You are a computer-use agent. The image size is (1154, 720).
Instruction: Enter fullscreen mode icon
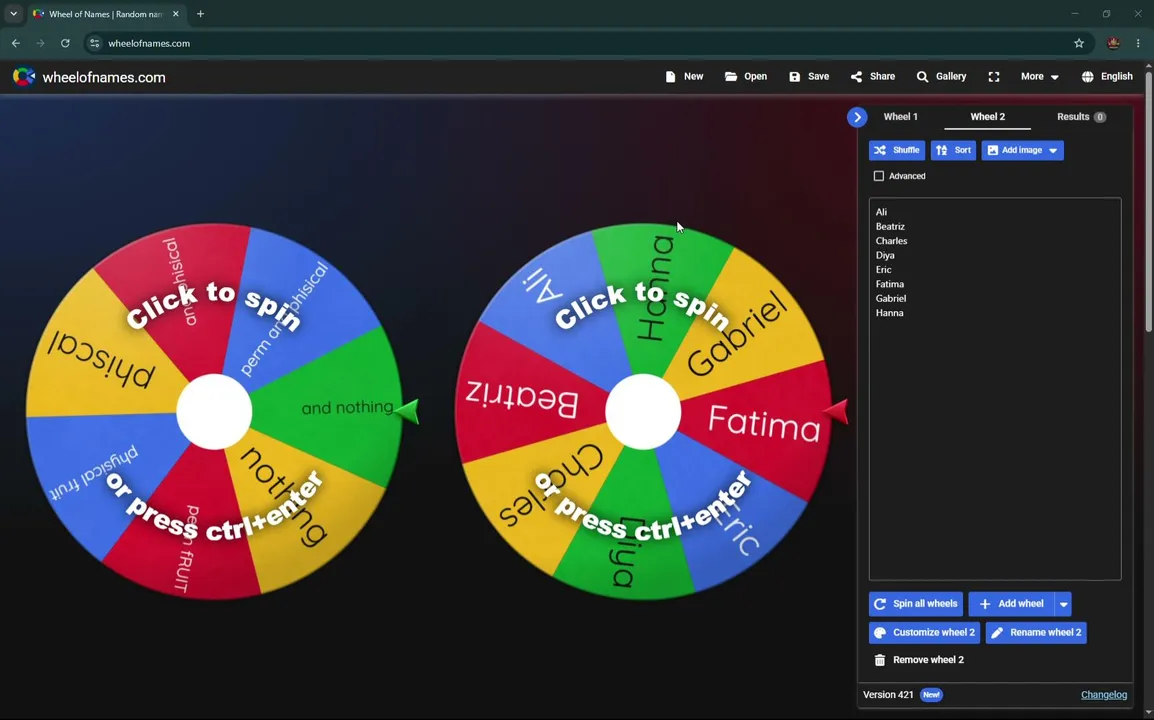point(994,77)
